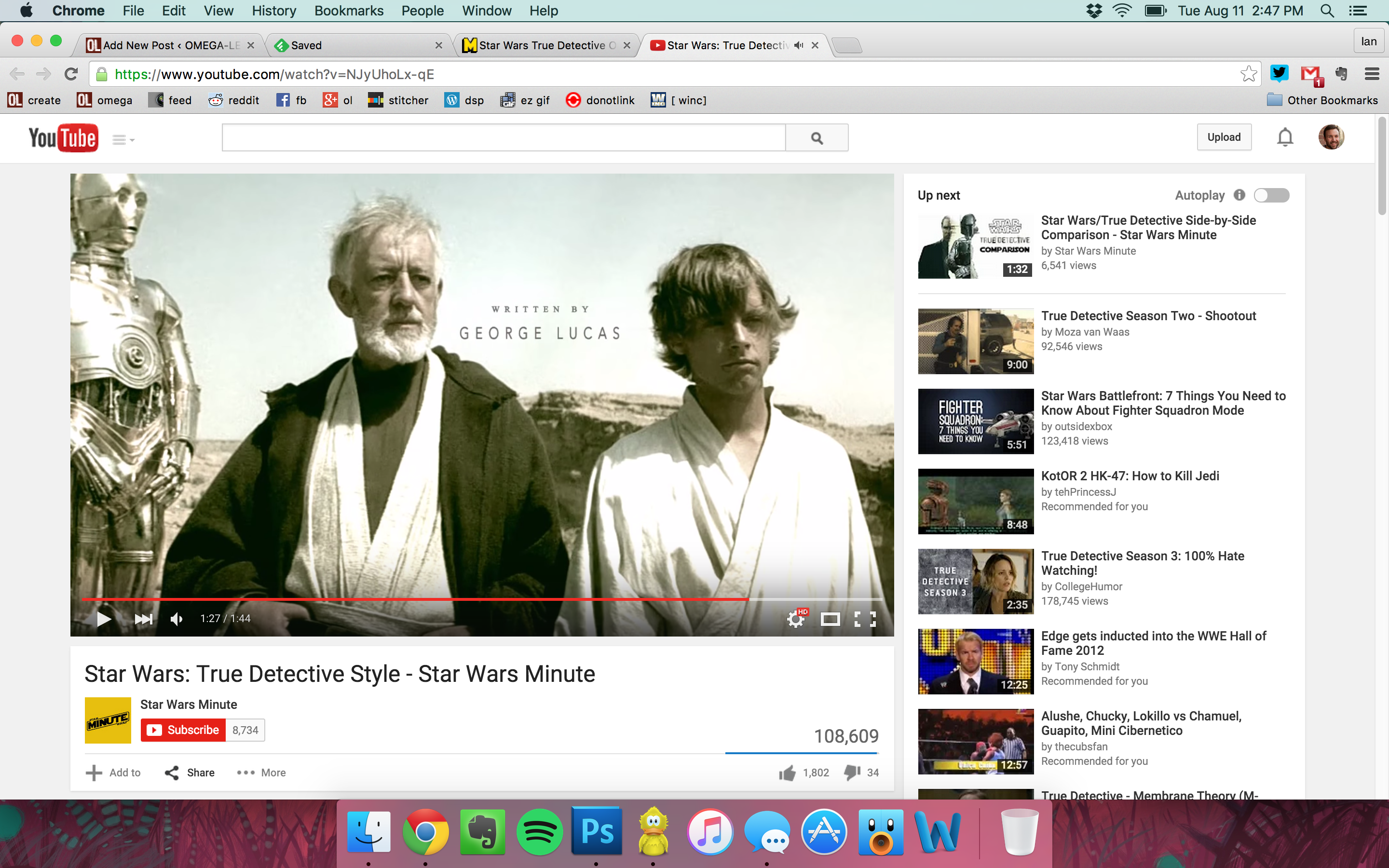Viewport: 1389px width, 868px height.
Task: Open the user avatar account menu
Action: [1331, 137]
